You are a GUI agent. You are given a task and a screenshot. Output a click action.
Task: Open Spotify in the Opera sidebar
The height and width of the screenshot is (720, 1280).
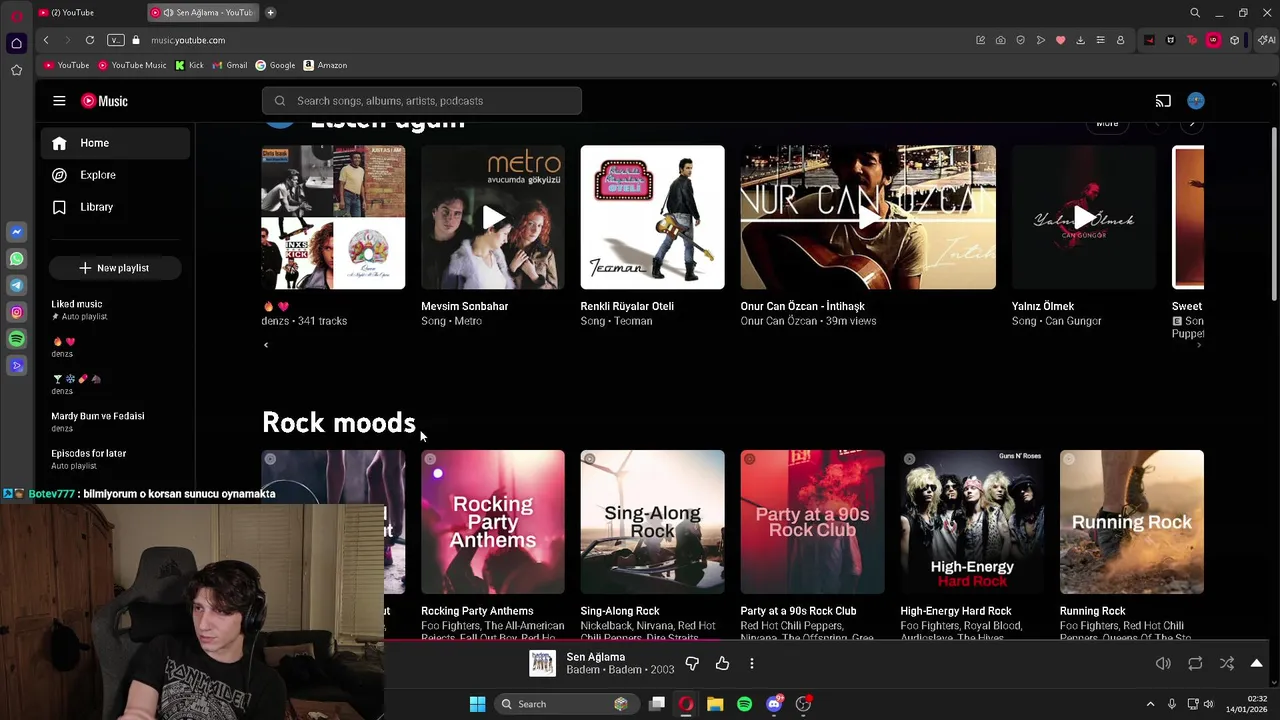16,340
